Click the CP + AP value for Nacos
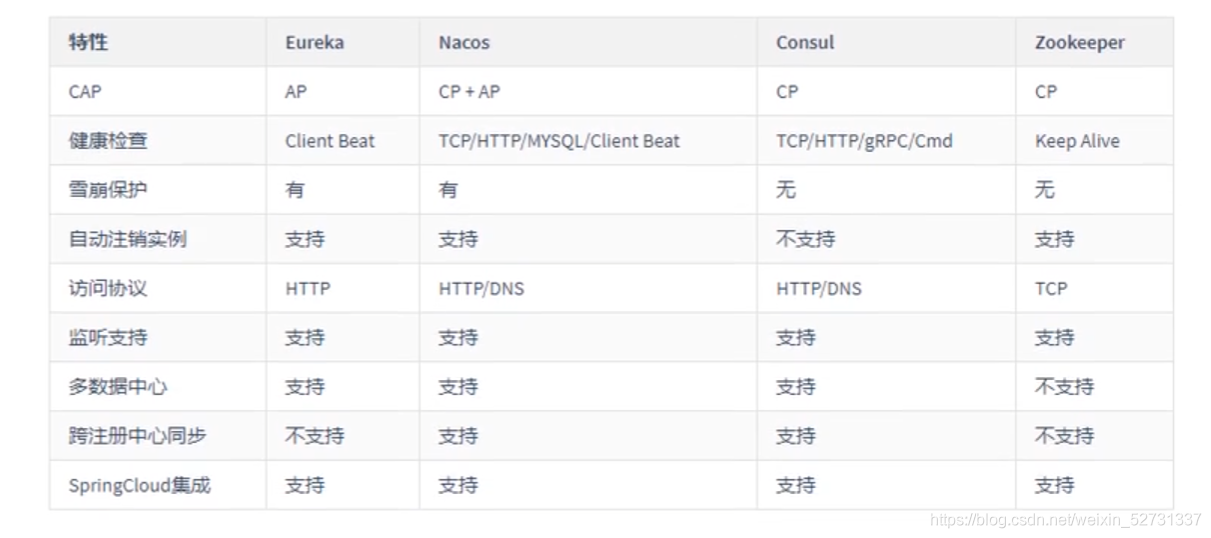The width and height of the screenshot is (1211, 538). pyautogui.click(x=469, y=92)
